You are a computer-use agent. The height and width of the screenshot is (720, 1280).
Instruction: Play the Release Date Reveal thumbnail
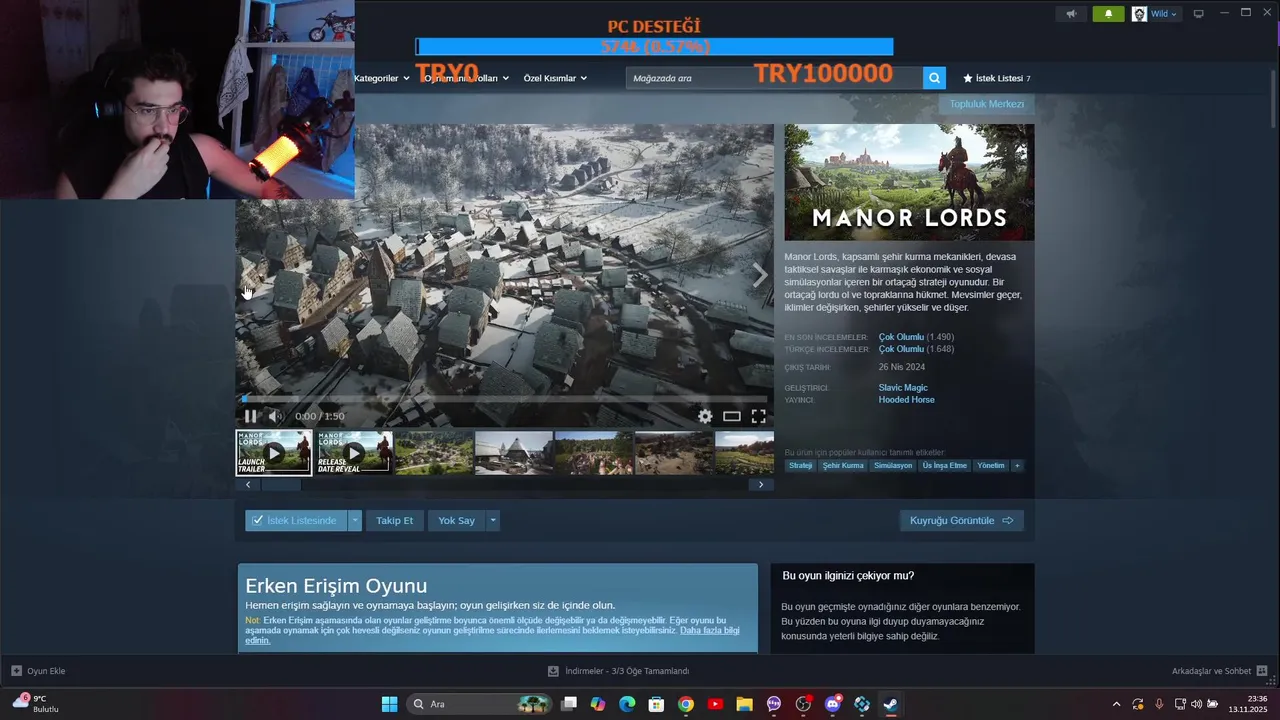click(354, 452)
